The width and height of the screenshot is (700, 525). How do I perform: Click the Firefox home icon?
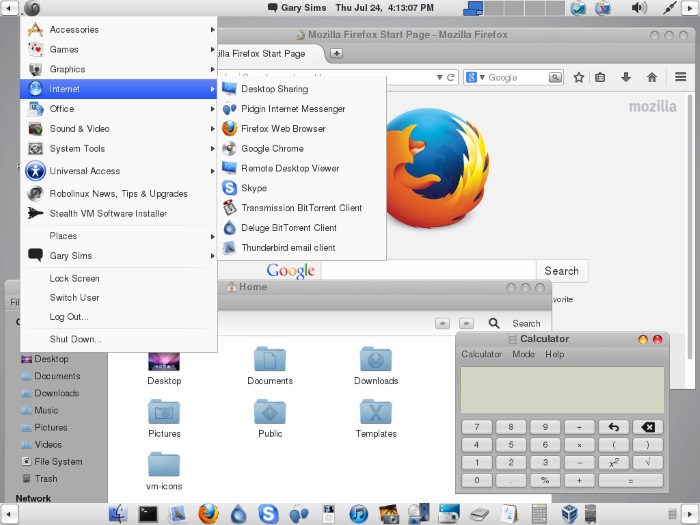[x=652, y=77]
